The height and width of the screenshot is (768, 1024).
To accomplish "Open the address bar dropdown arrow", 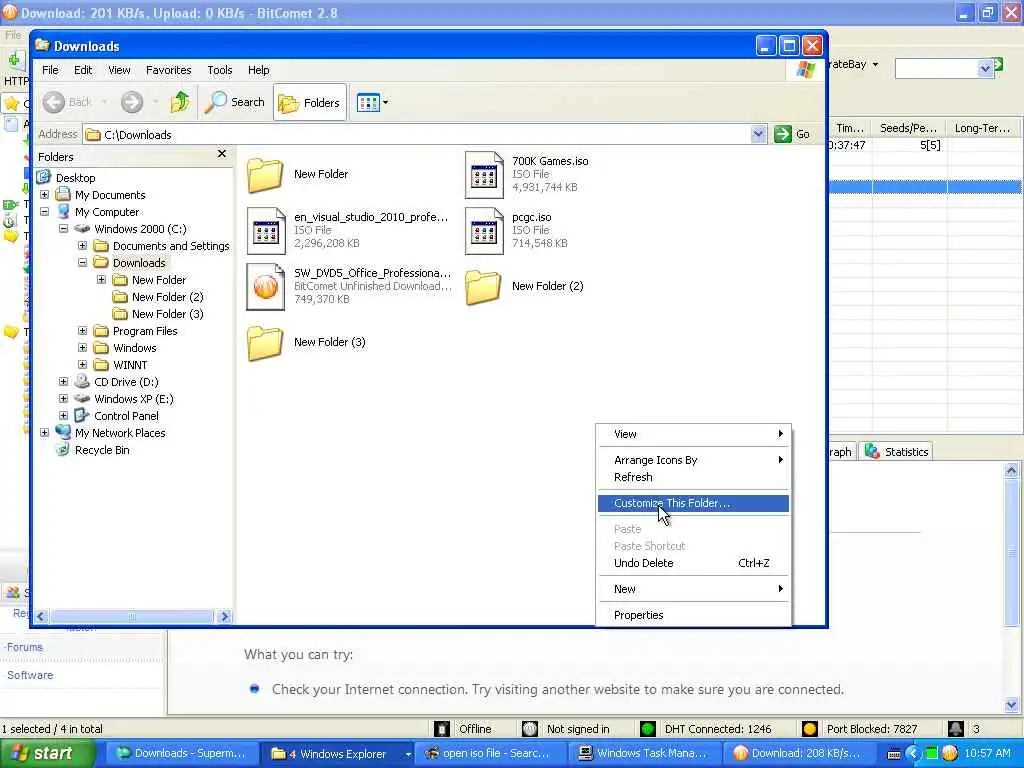I will [x=758, y=135].
